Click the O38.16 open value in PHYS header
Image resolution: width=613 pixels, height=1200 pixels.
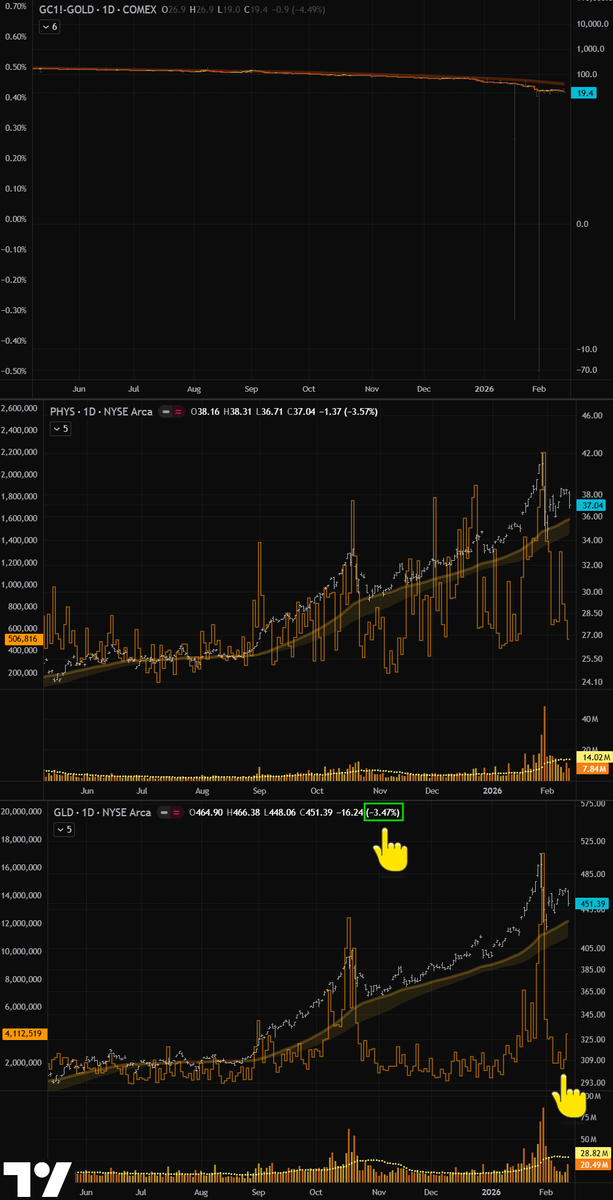(202, 411)
